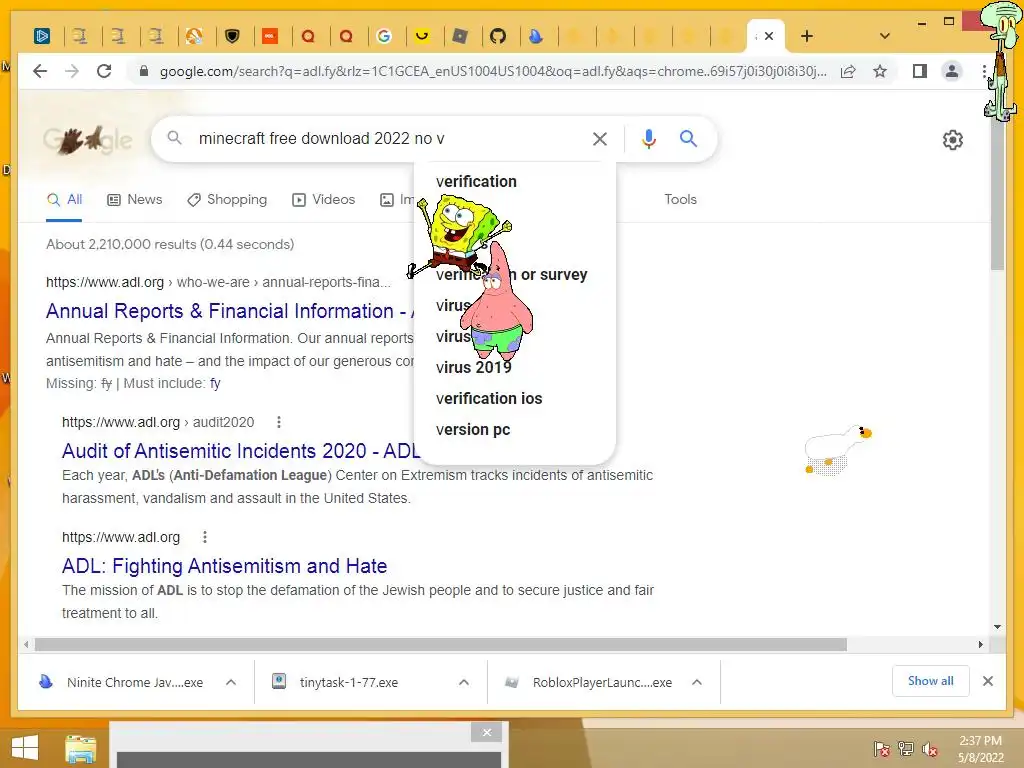Open the muted volume tray icon
Screen dimensions: 1024x768
pyautogui.click(x=930, y=749)
